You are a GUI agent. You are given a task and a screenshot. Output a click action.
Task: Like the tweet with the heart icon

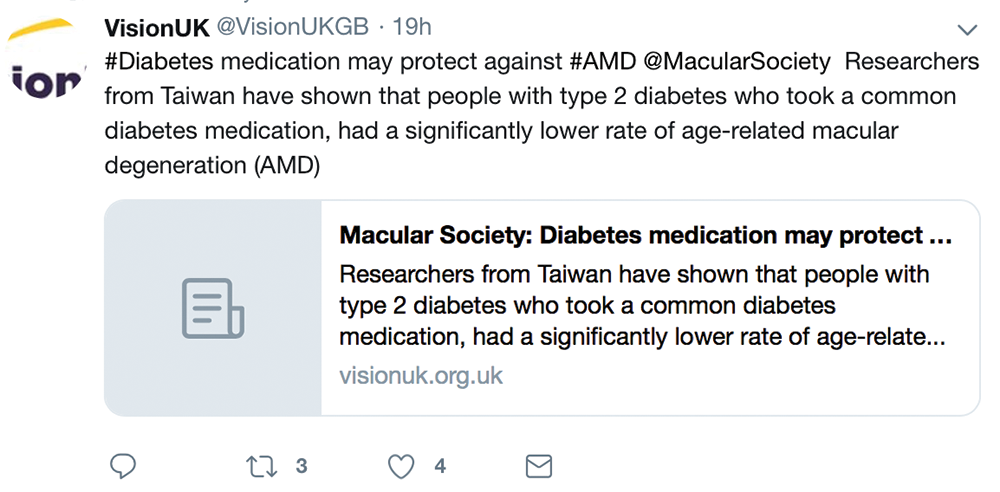point(401,466)
